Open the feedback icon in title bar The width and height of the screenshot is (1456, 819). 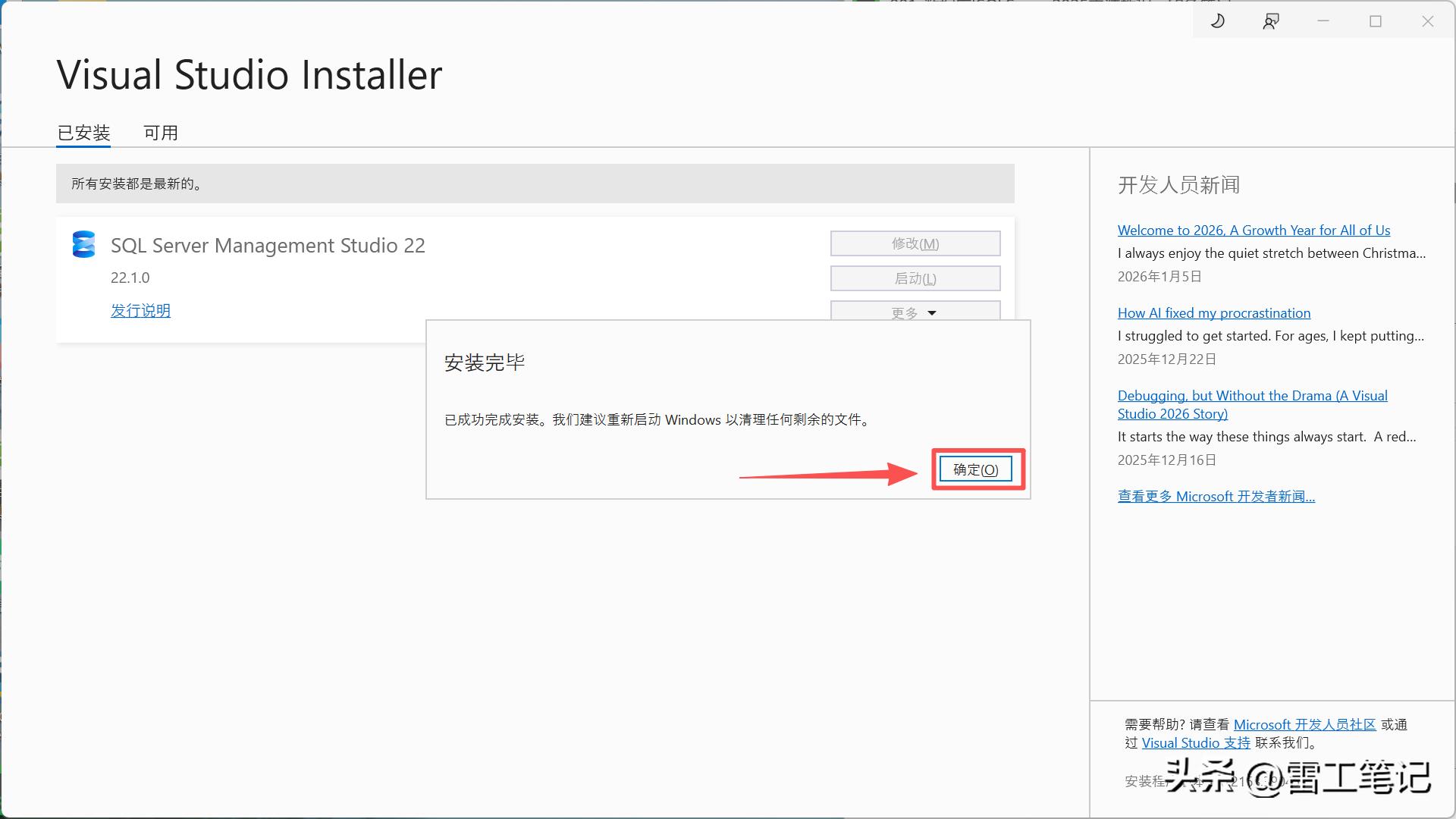[x=1271, y=21]
